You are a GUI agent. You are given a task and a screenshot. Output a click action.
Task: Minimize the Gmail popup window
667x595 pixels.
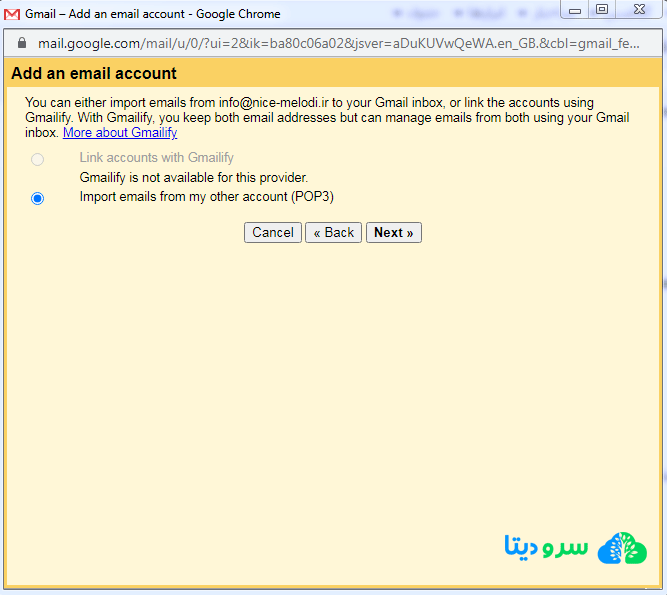click(x=576, y=10)
